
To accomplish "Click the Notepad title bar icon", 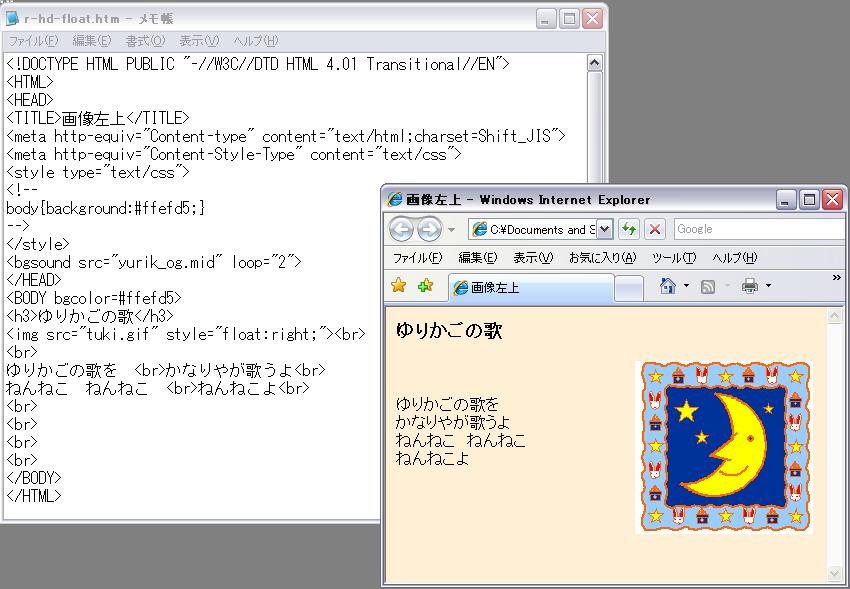I will click(x=12, y=18).
